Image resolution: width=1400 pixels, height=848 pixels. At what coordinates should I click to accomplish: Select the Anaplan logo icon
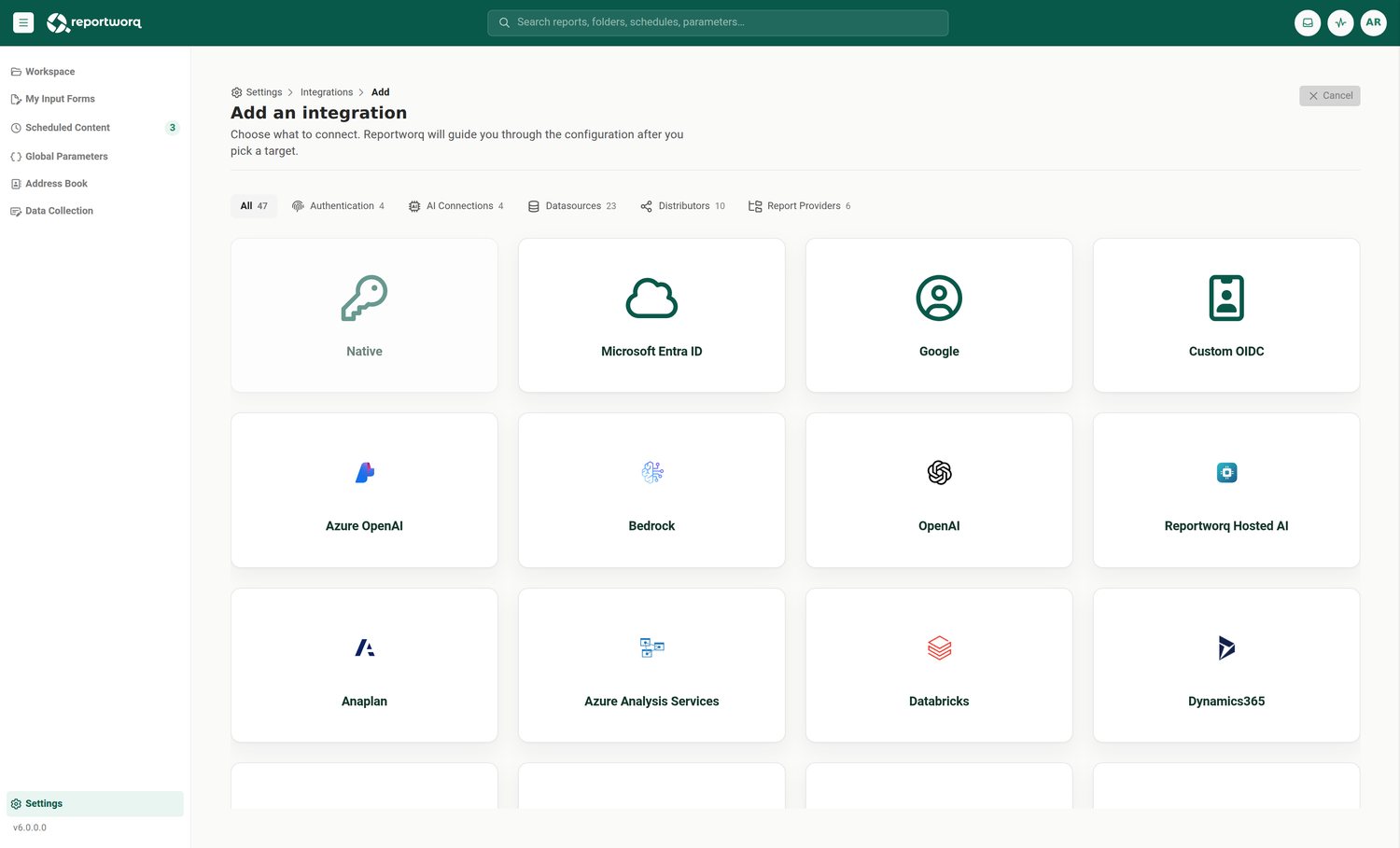[364, 647]
